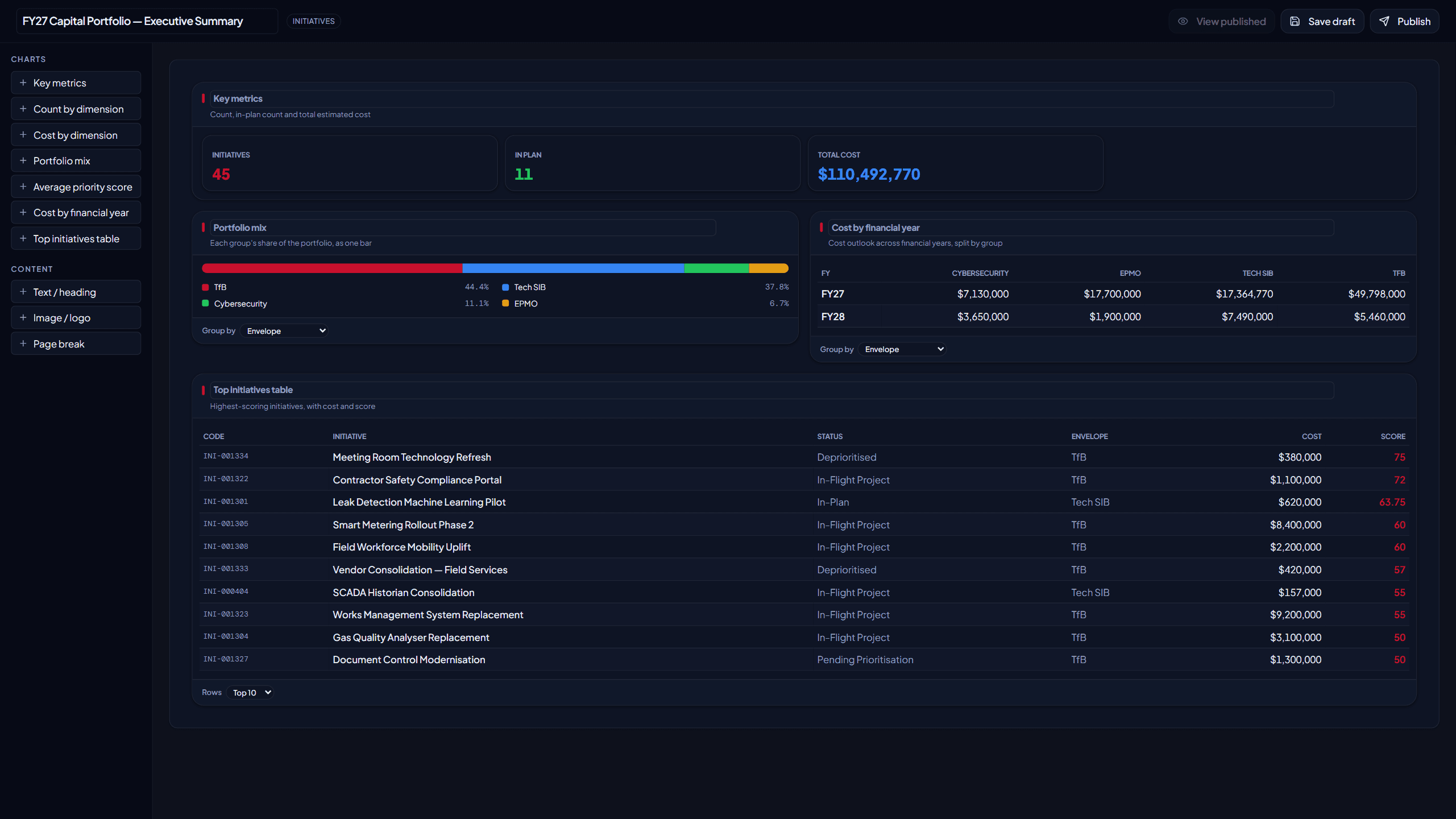Click Pending Prioritisation status cell
This screenshot has height=819, width=1456.
coord(865,660)
